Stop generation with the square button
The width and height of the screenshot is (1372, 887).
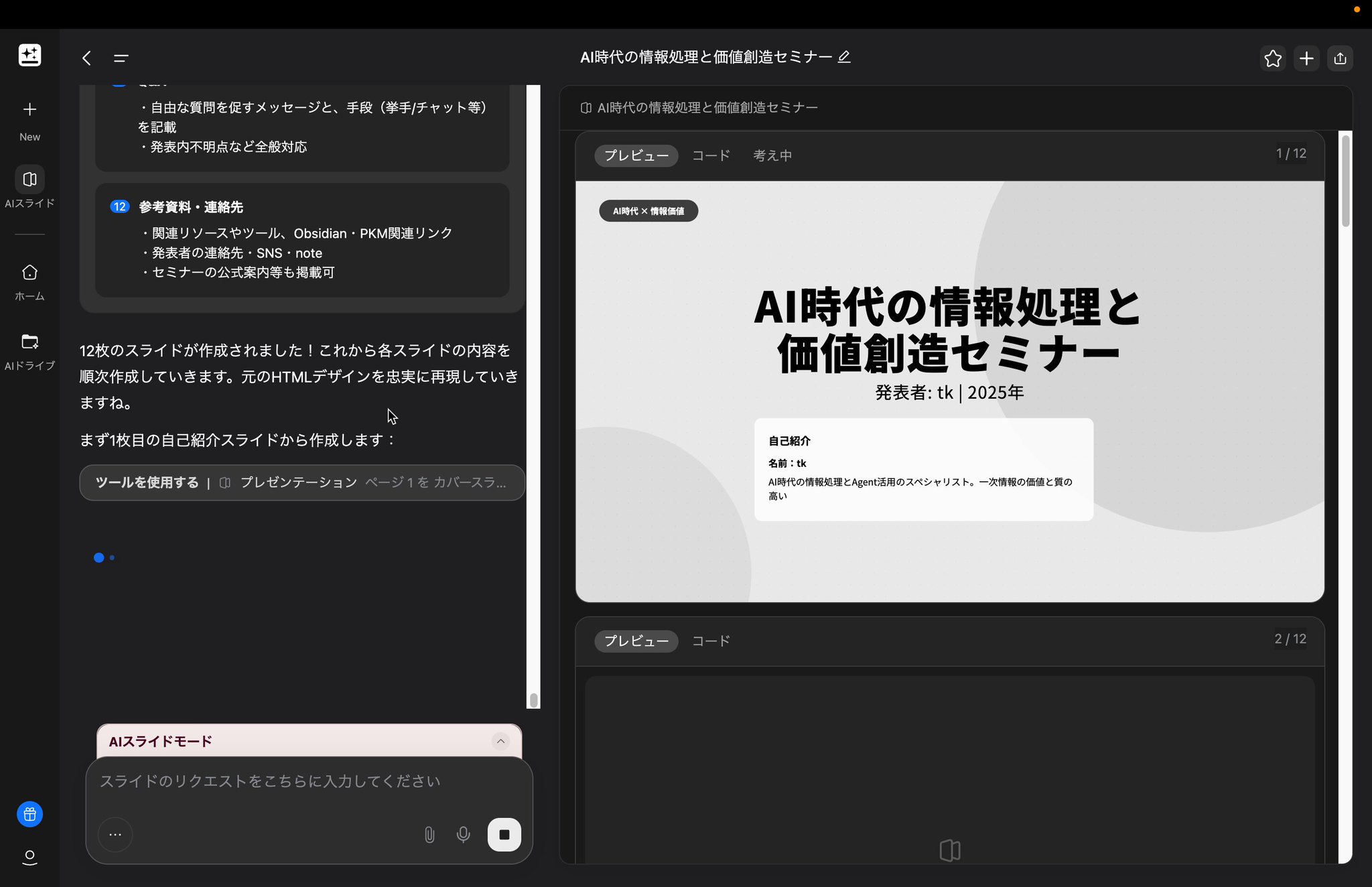(x=504, y=834)
